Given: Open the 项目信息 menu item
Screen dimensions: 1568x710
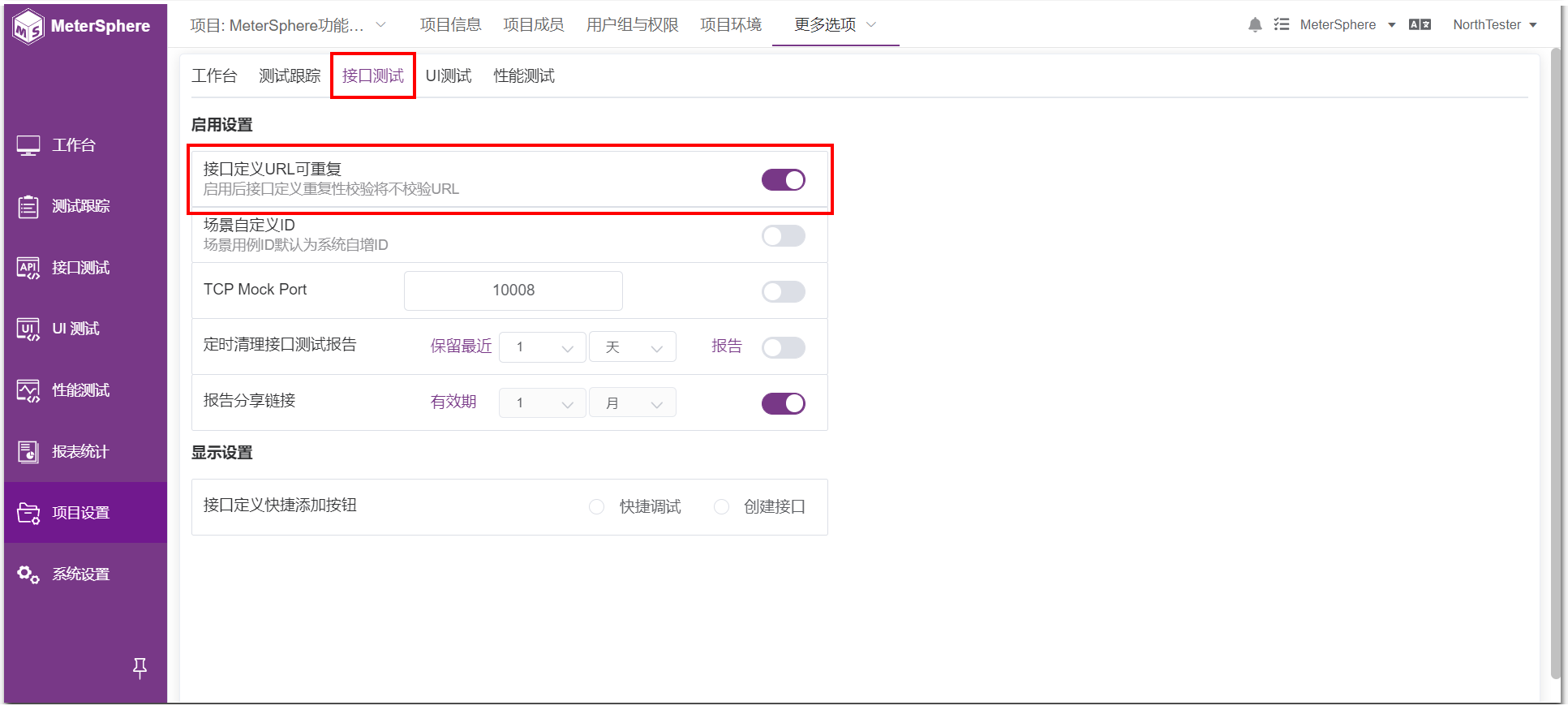Looking at the screenshot, I should (451, 25).
